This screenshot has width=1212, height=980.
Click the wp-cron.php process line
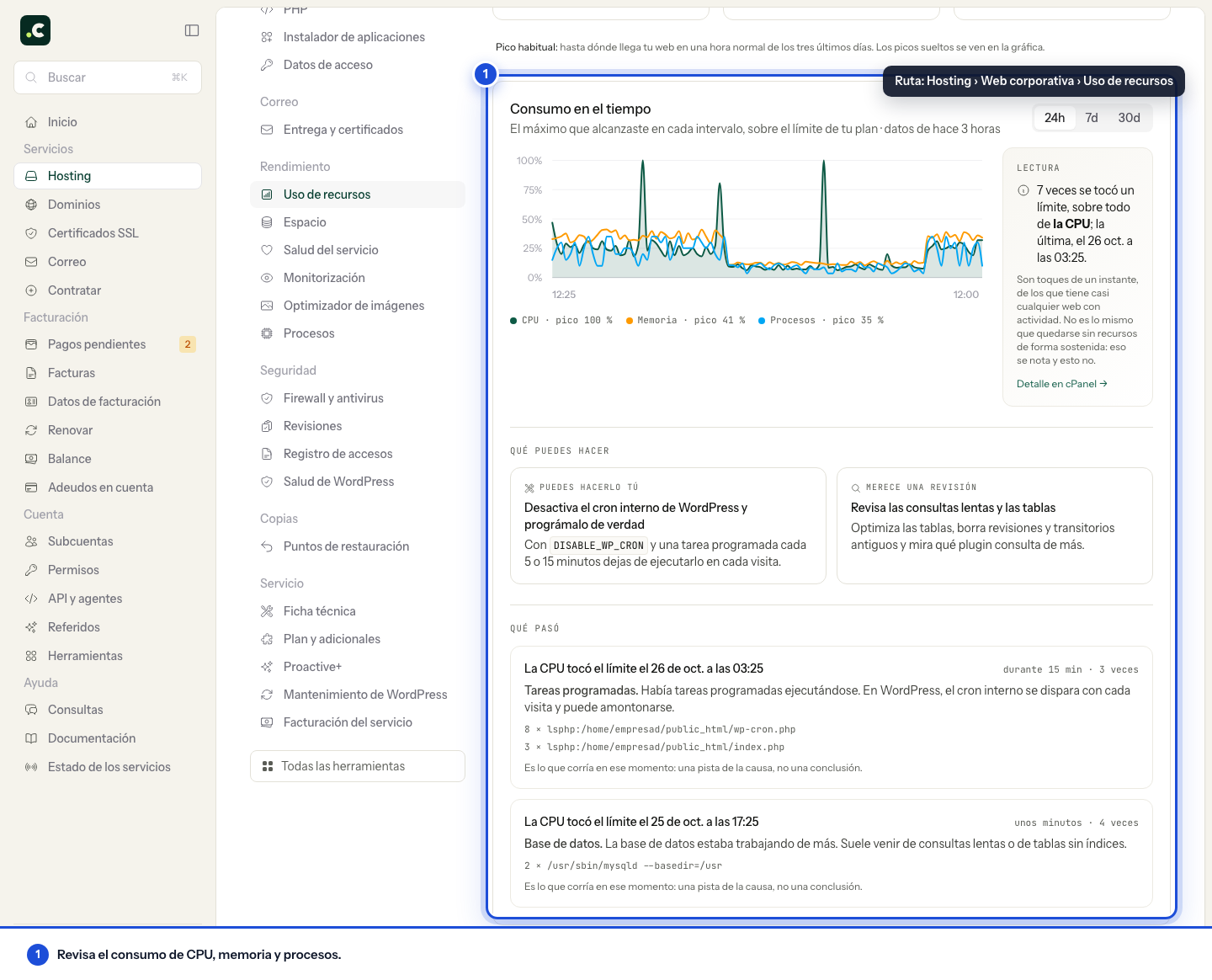(x=660, y=730)
